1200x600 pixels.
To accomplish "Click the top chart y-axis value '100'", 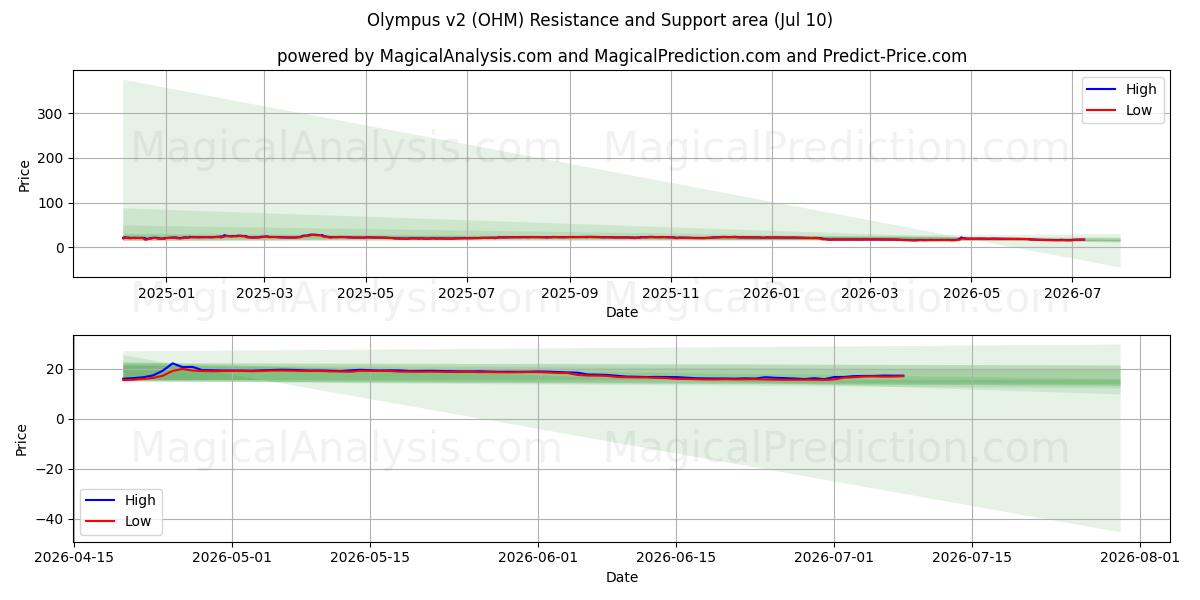I will pyautogui.click(x=52, y=203).
